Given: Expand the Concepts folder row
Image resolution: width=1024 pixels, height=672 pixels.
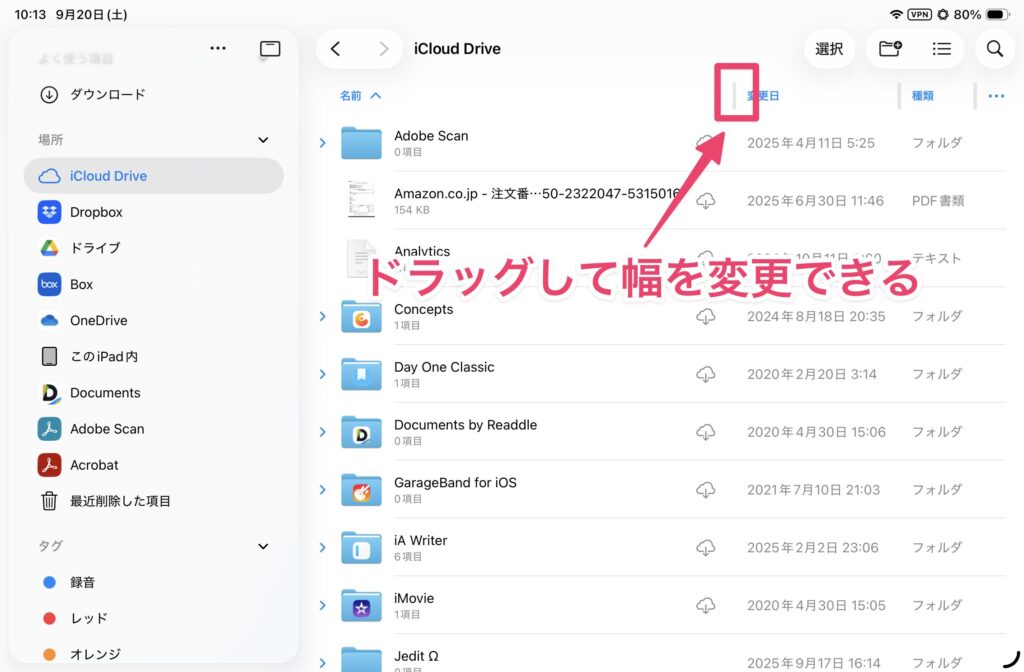Looking at the screenshot, I should tap(323, 317).
